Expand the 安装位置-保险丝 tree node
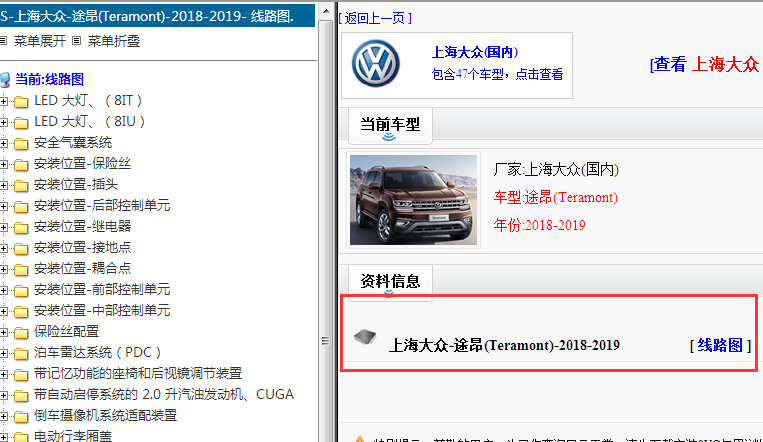 click(3, 164)
